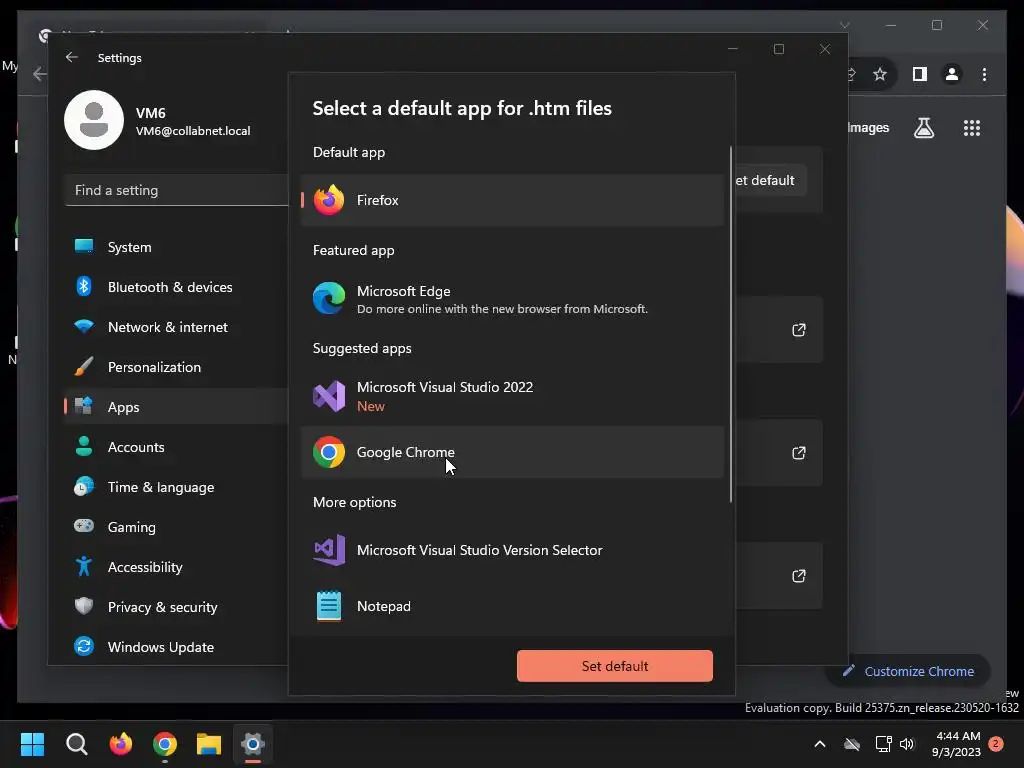Open System settings category

coord(176,247)
